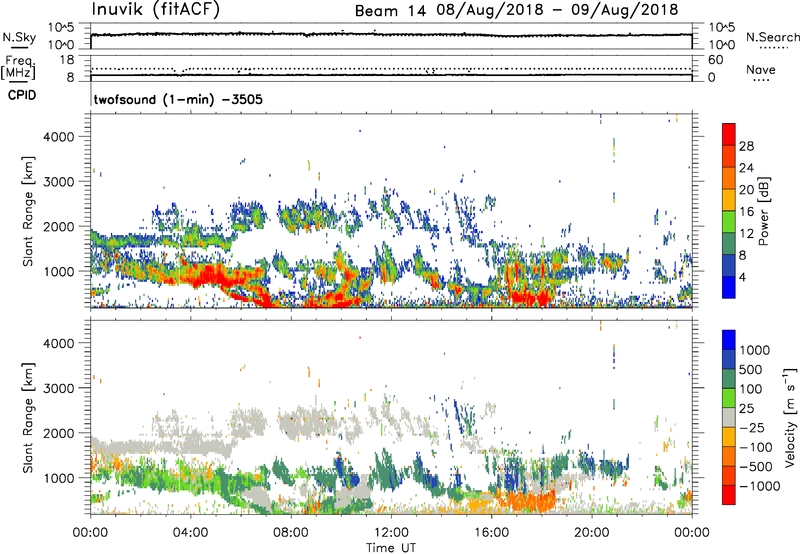
Task: Click the dark green 100–500 Velocity colorbar segment
Action: pos(729,379)
